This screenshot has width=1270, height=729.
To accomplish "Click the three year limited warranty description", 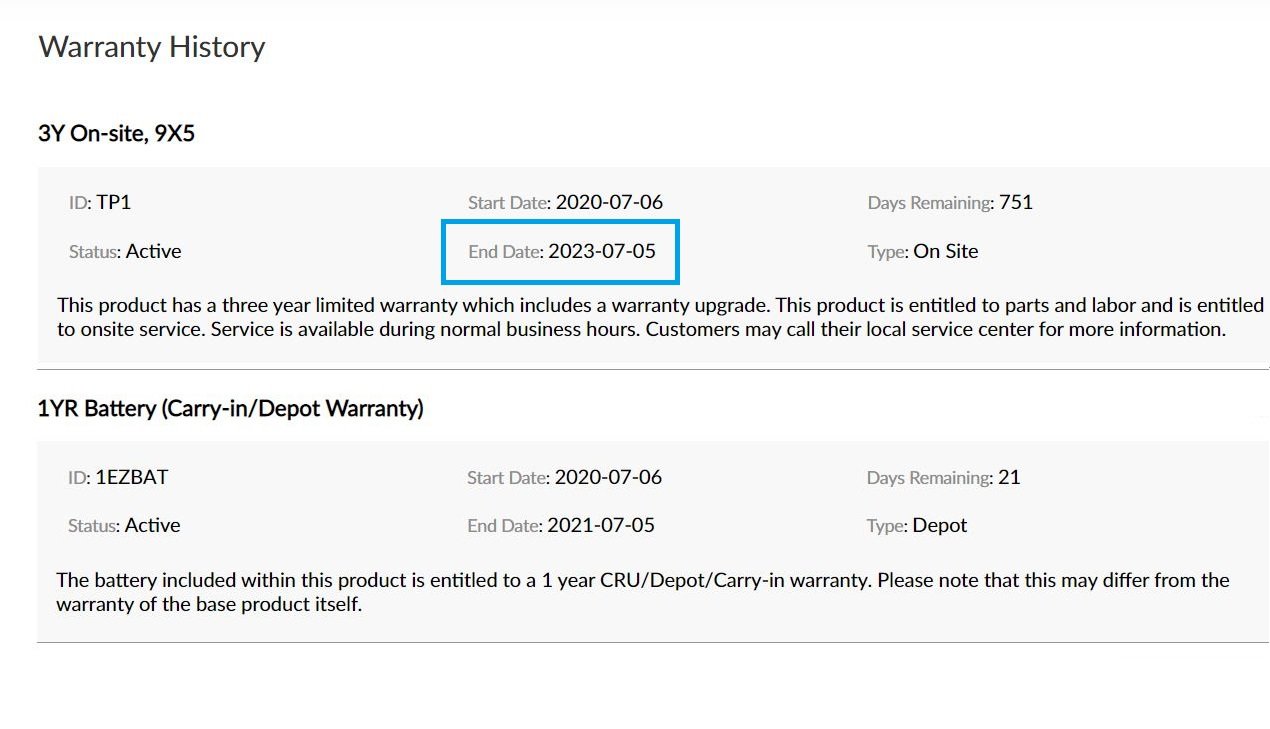I will coord(660,317).
